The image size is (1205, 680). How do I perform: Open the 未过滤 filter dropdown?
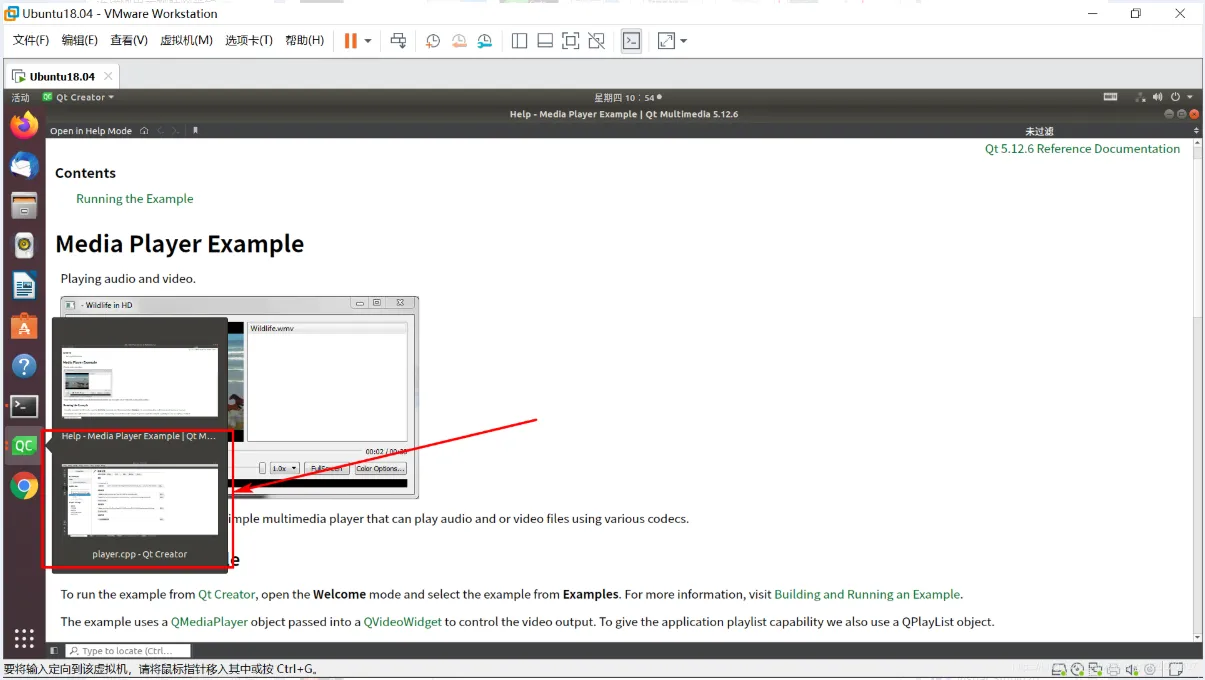(1039, 131)
